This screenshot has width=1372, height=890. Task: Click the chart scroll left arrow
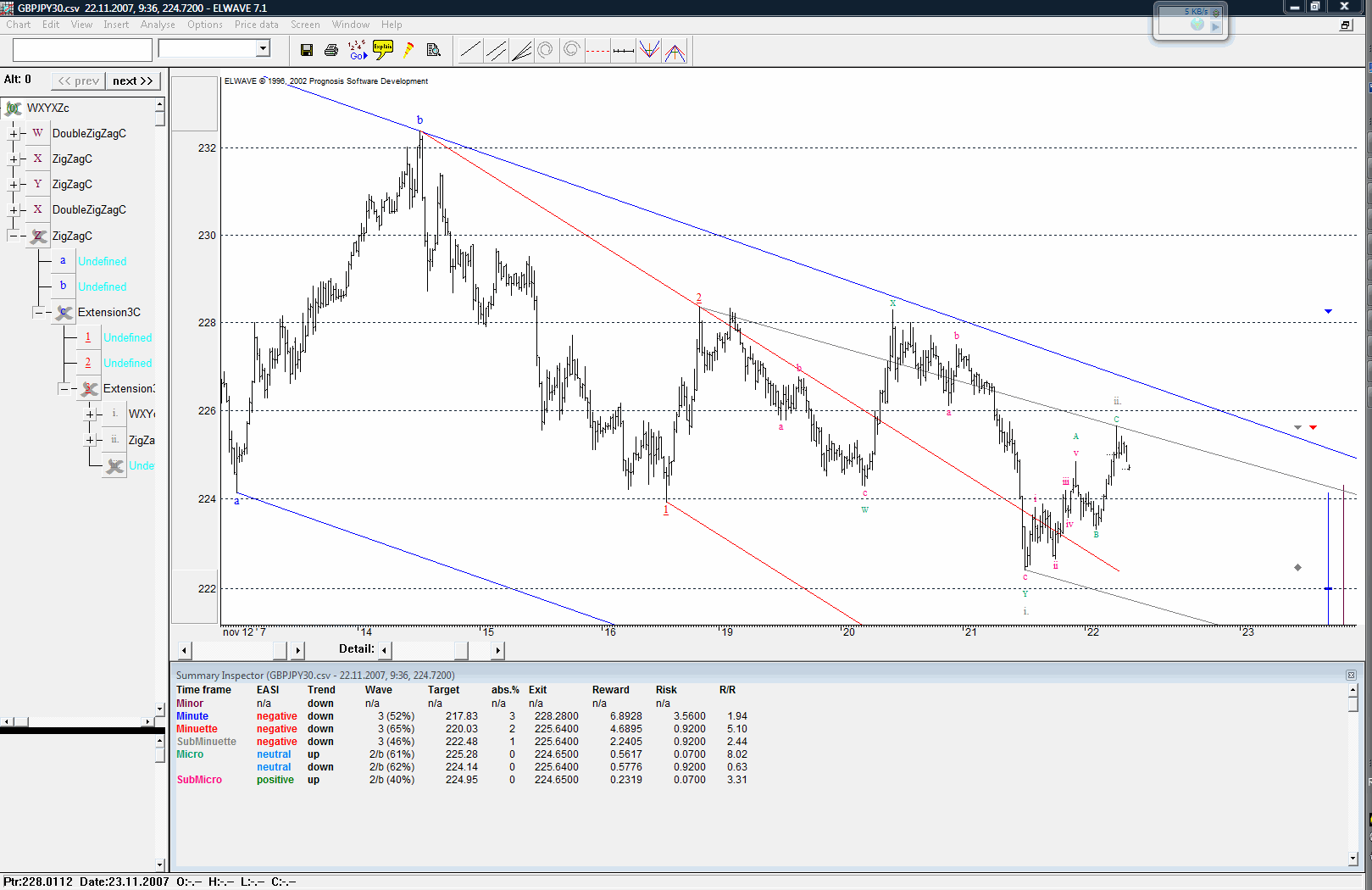click(184, 650)
